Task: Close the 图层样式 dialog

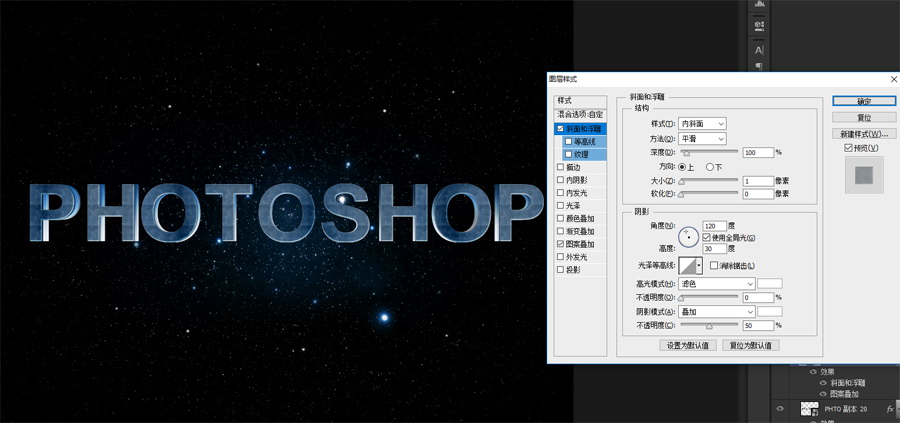Action: coord(893,79)
